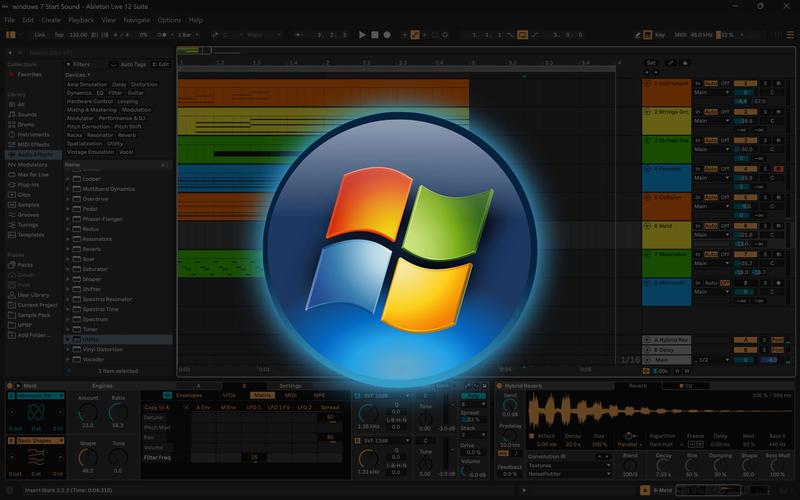Click the Edit button in browser filters

162,64
